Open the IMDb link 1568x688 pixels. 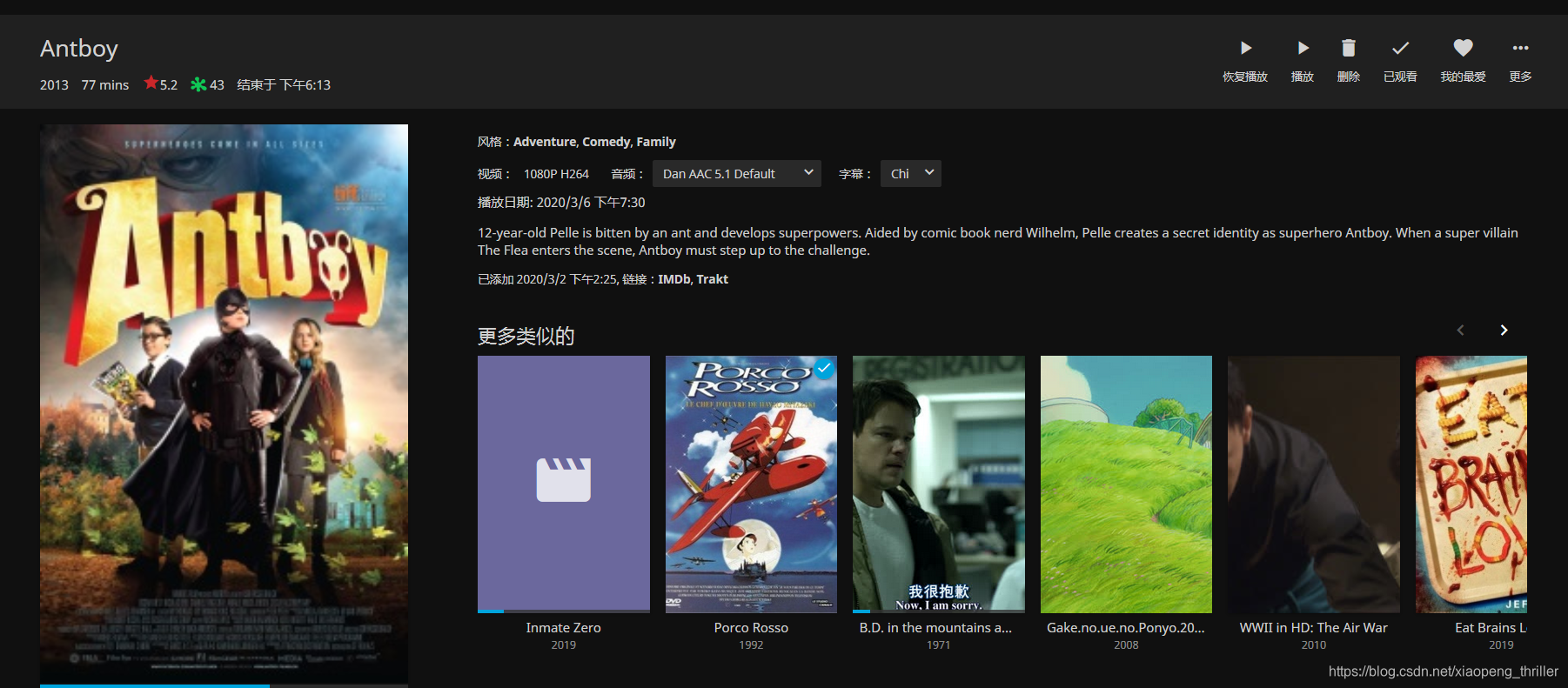[673, 279]
